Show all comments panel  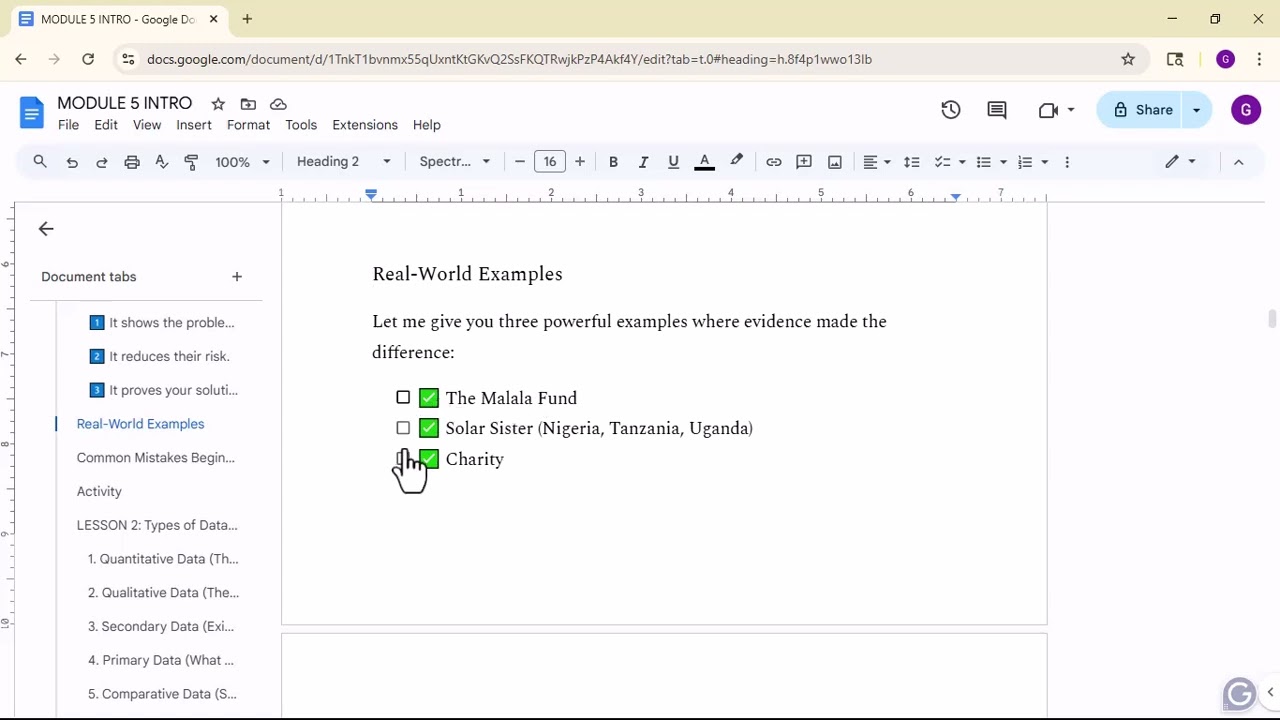pos(997,110)
